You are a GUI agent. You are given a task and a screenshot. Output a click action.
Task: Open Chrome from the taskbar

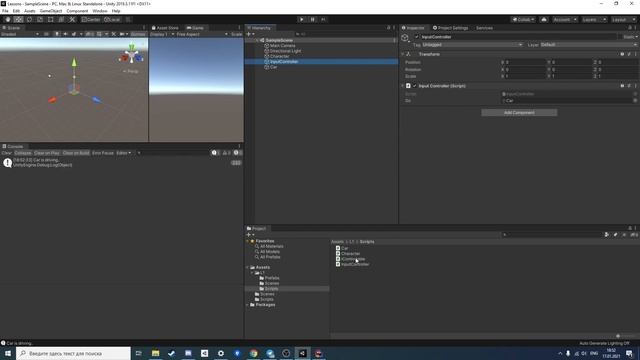click(253, 353)
